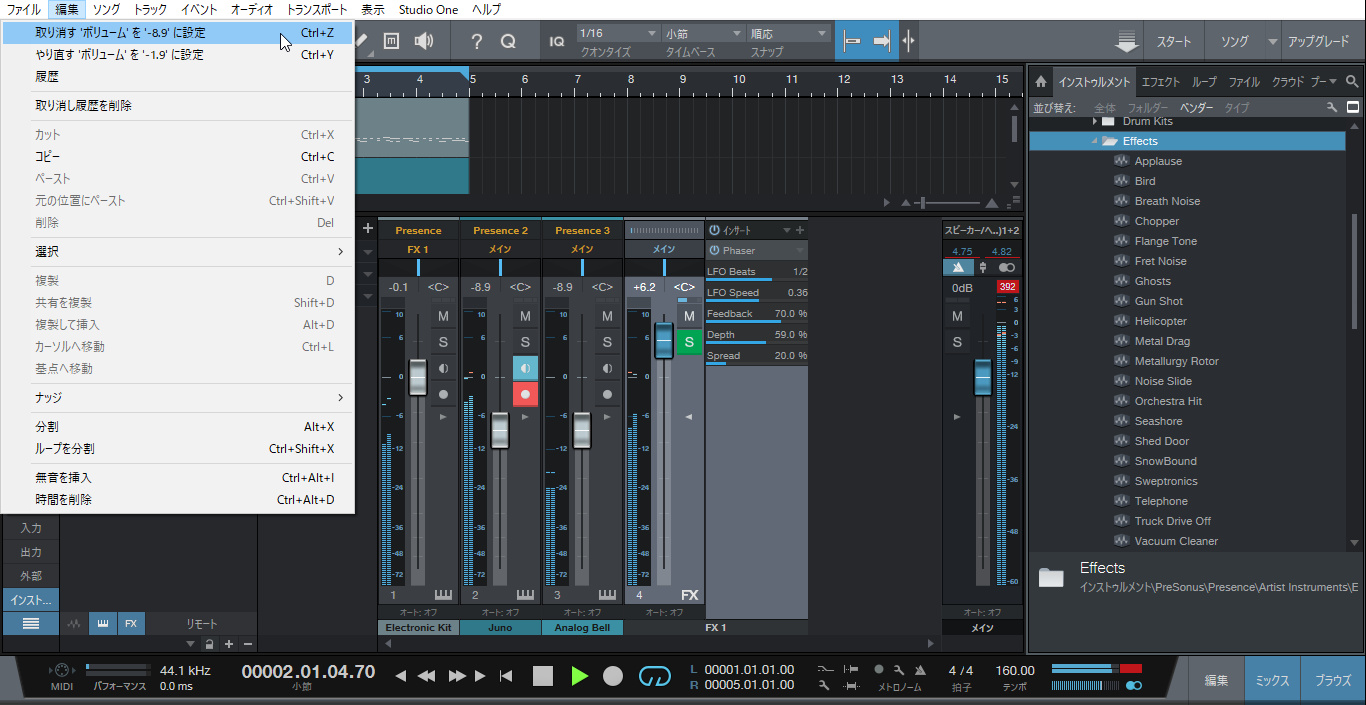Click the metronome icon in the transport
Image resolution: width=1366 pixels, height=705 pixels.
(x=920, y=670)
